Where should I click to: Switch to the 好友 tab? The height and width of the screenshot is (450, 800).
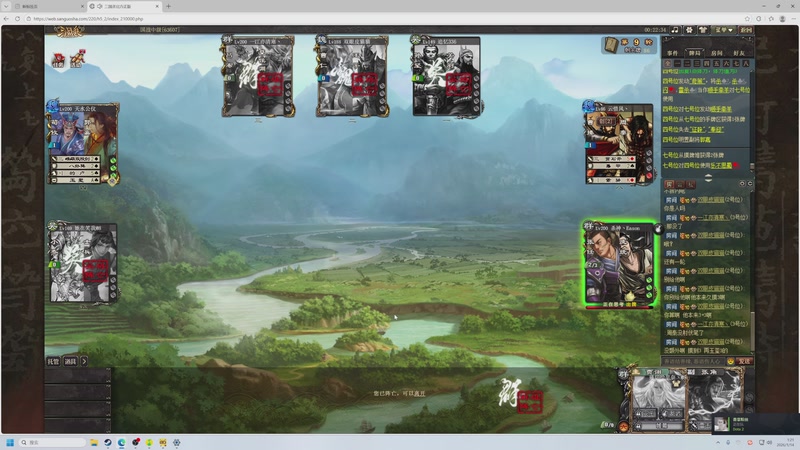point(739,53)
